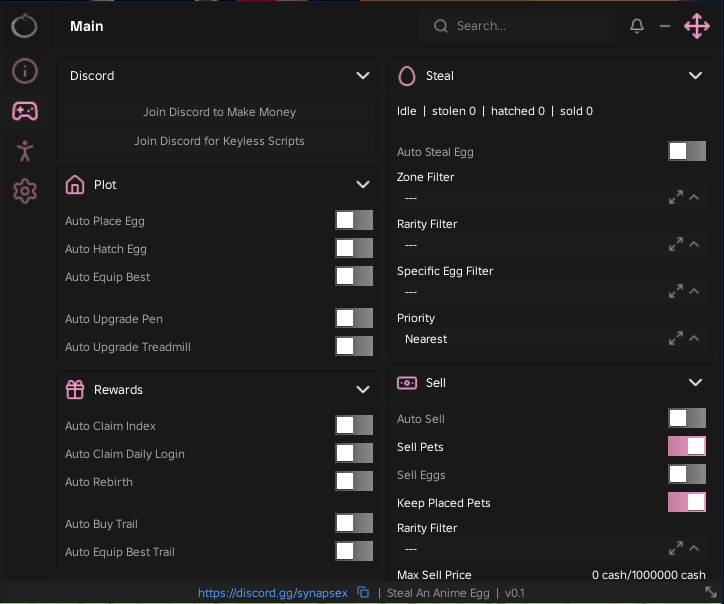Enable Auto Equip Best Trail
The image size is (724, 604).
tap(354, 551)
